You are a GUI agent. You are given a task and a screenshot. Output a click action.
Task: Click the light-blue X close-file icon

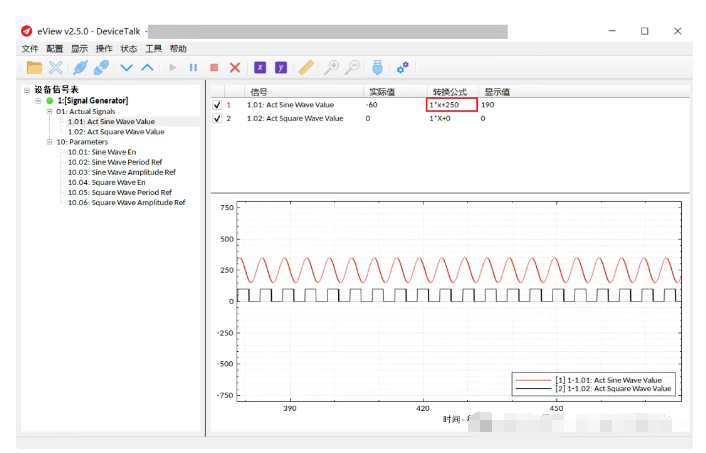click(56, 68)
